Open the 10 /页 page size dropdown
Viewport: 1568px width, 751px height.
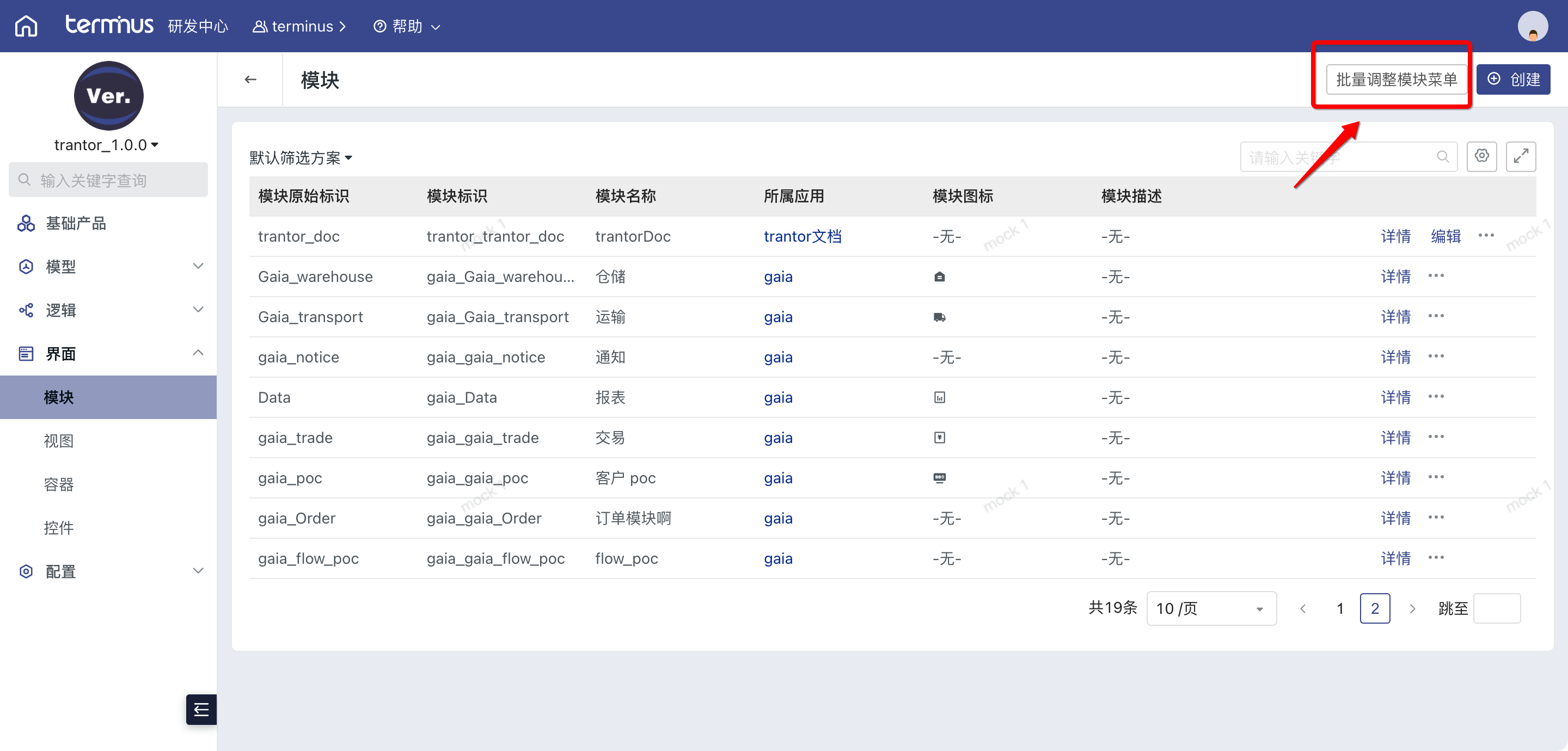click(1211, 608)
